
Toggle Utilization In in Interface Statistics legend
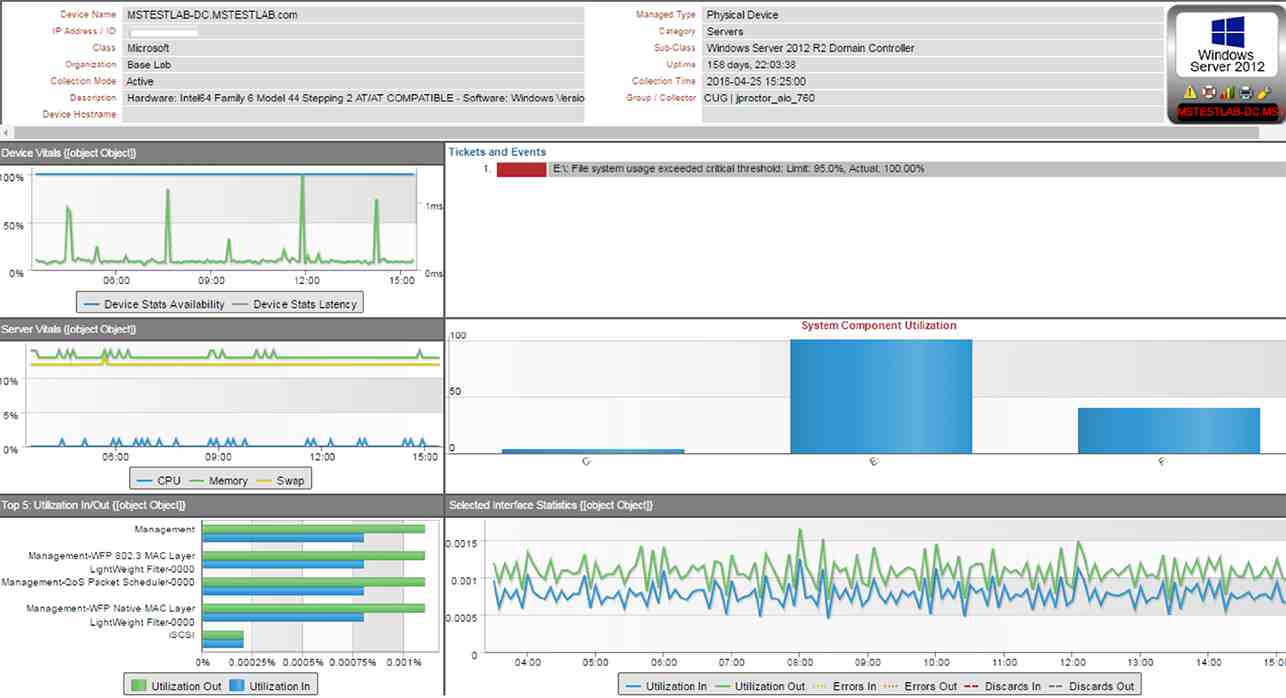pos(665,687)
